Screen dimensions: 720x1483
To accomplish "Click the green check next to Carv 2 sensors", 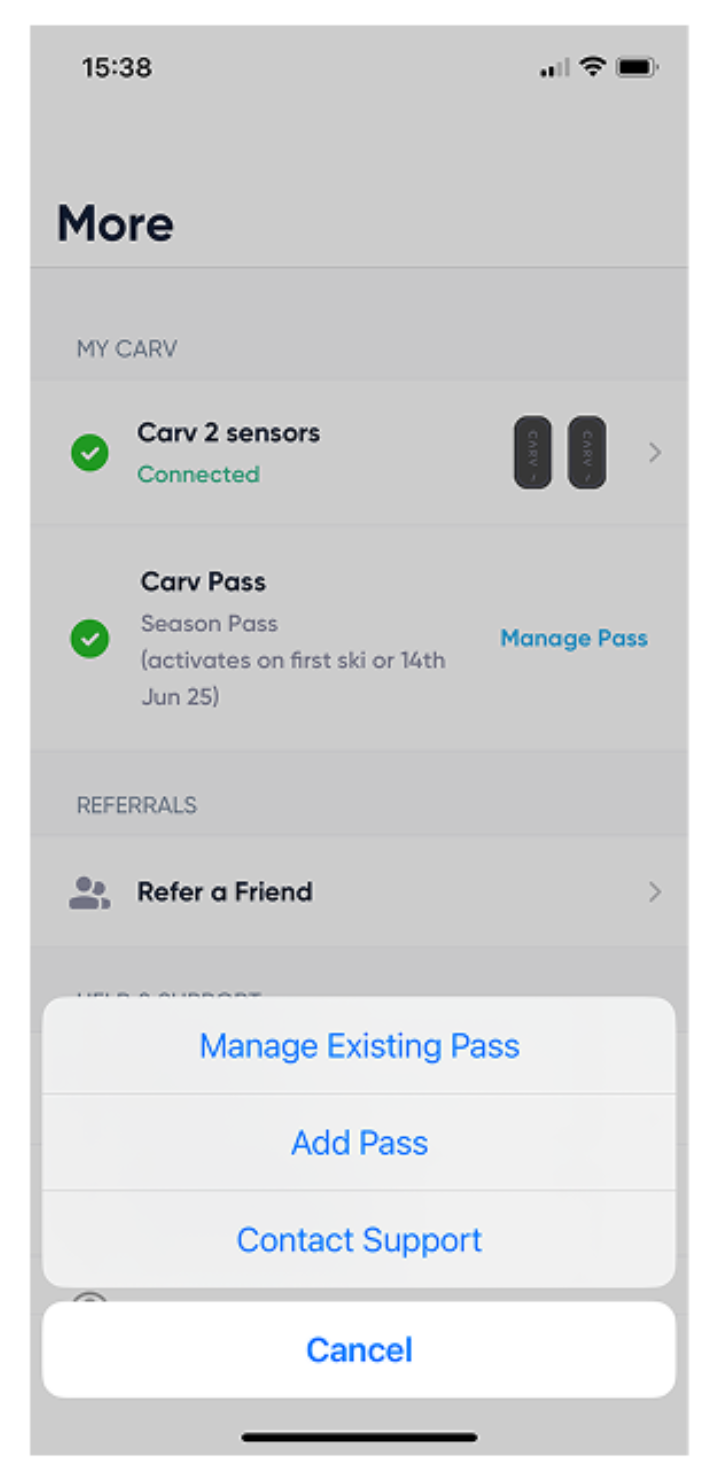I will pyautogui.click(x=90, y=454).
